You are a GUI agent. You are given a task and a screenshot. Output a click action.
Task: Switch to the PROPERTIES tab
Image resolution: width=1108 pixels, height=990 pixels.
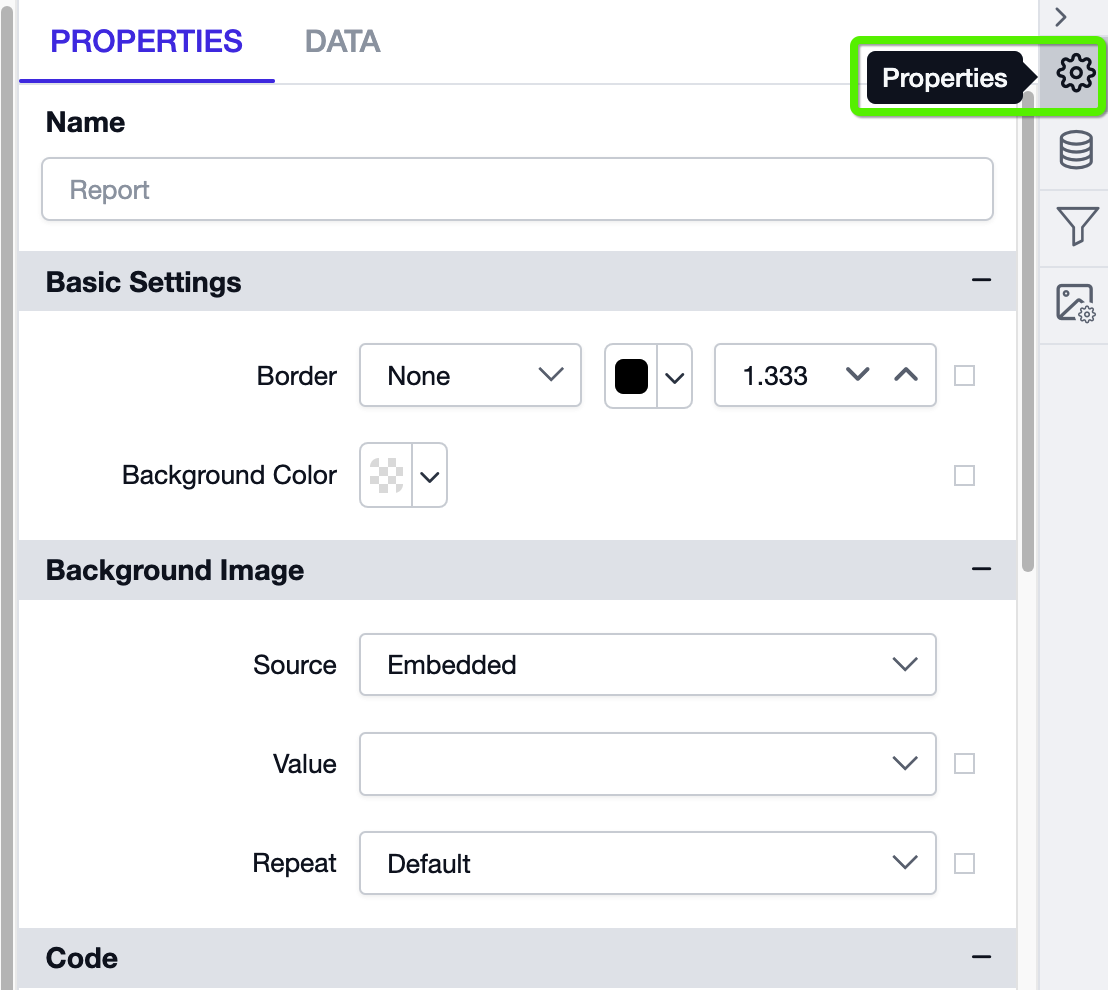click(x=146, y=42)
